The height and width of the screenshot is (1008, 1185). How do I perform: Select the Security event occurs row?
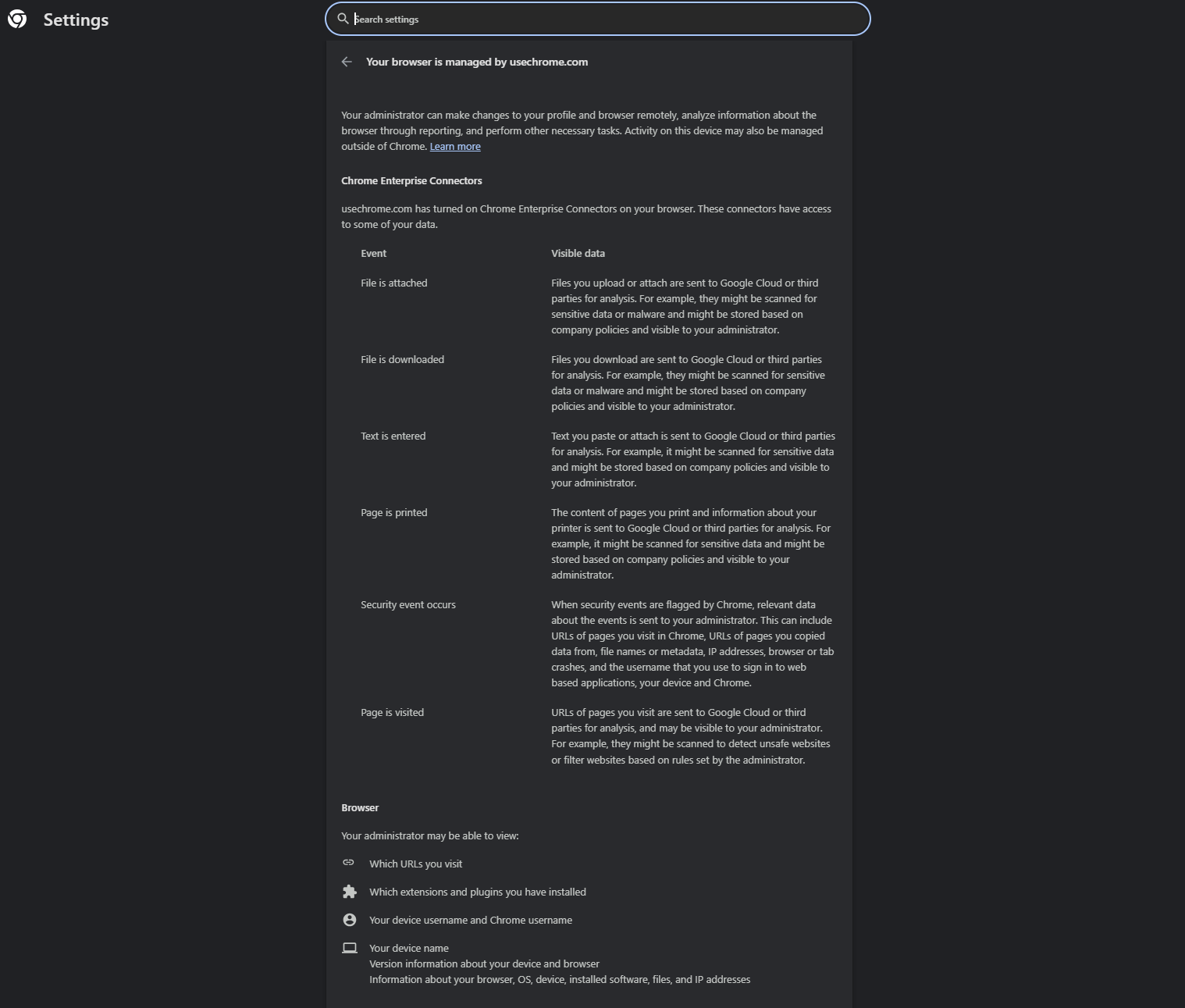pos(408,605)
